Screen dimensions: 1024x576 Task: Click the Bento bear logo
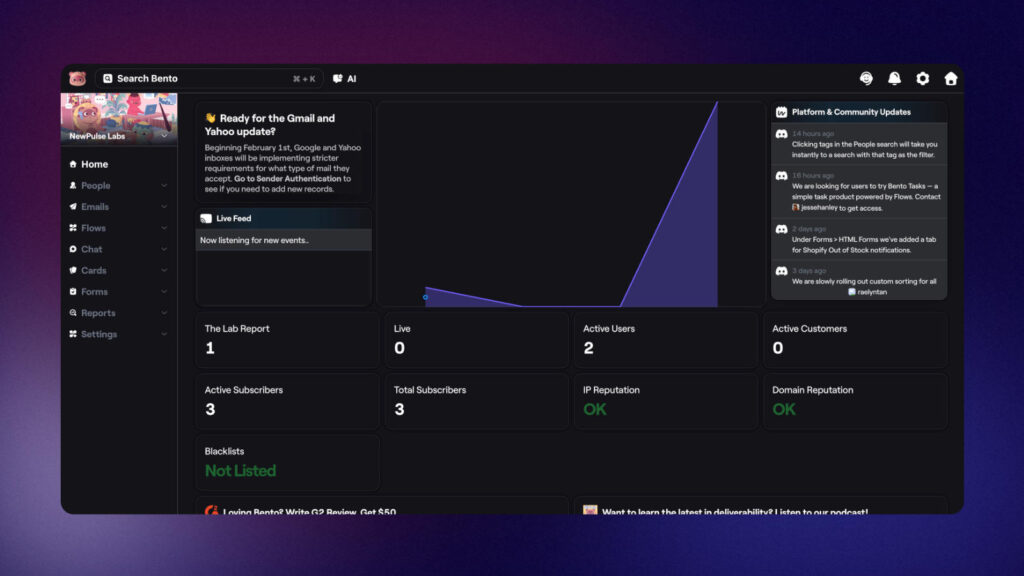coord(77,78)
